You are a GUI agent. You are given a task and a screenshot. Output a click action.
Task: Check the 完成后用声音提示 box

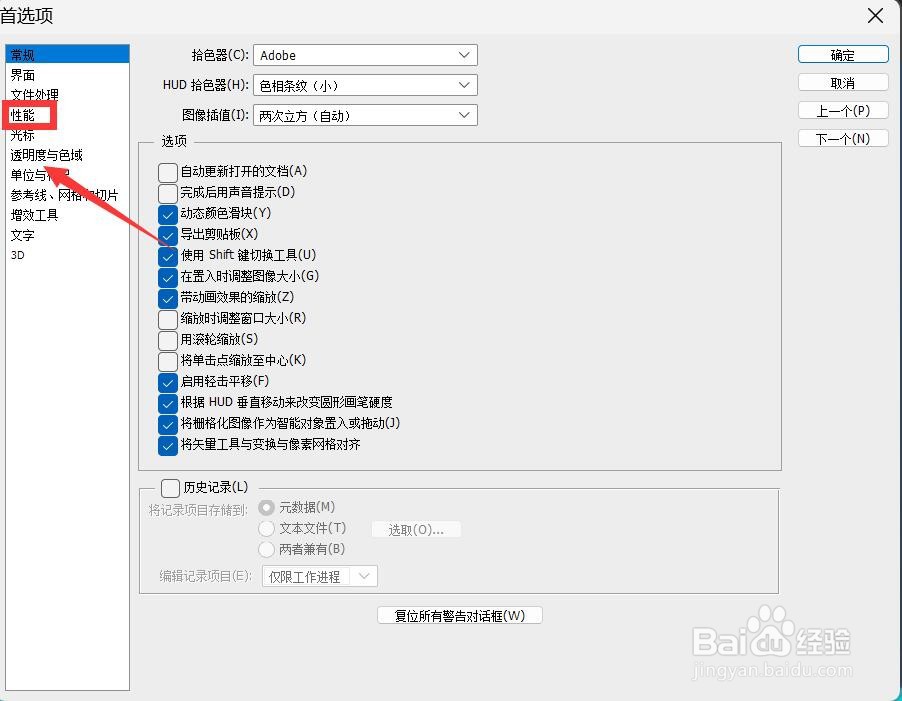pyautogui.click(x=167, y=193)
